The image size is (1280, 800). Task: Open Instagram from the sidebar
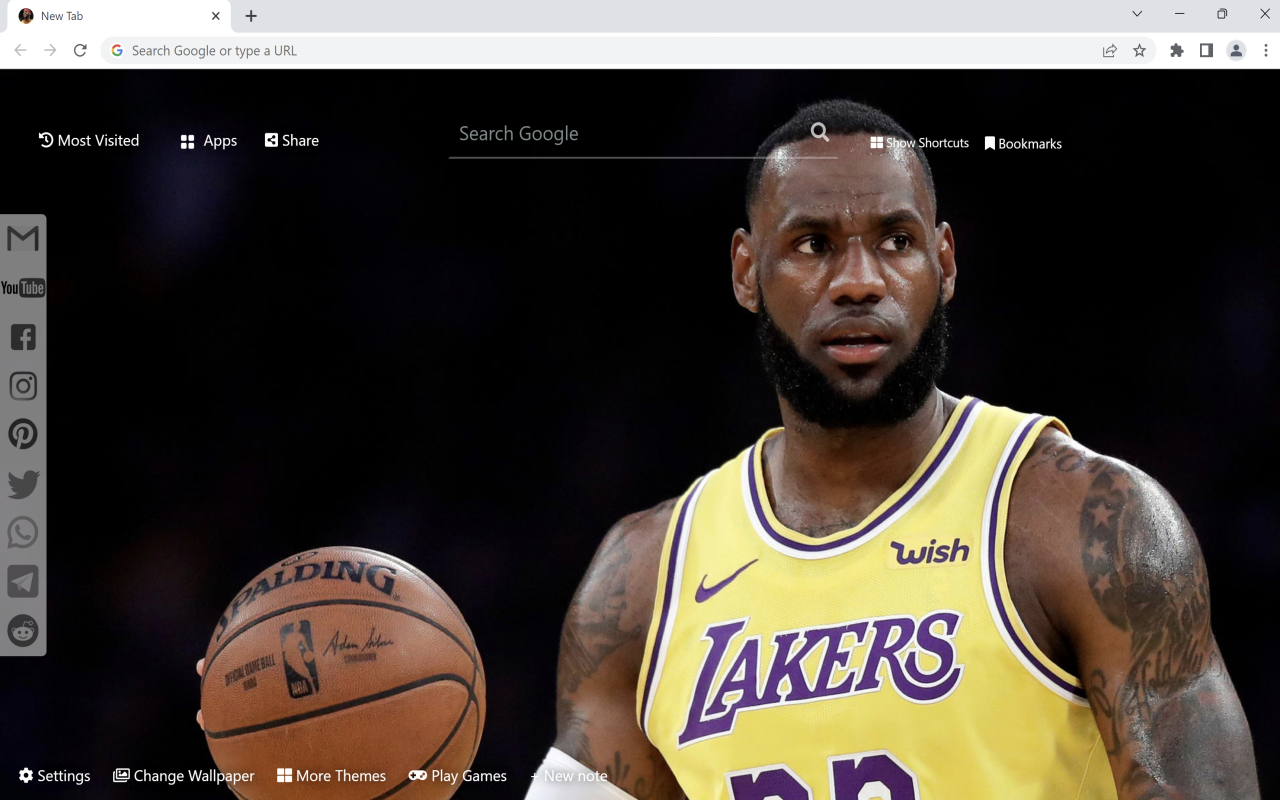click(23, 386)
